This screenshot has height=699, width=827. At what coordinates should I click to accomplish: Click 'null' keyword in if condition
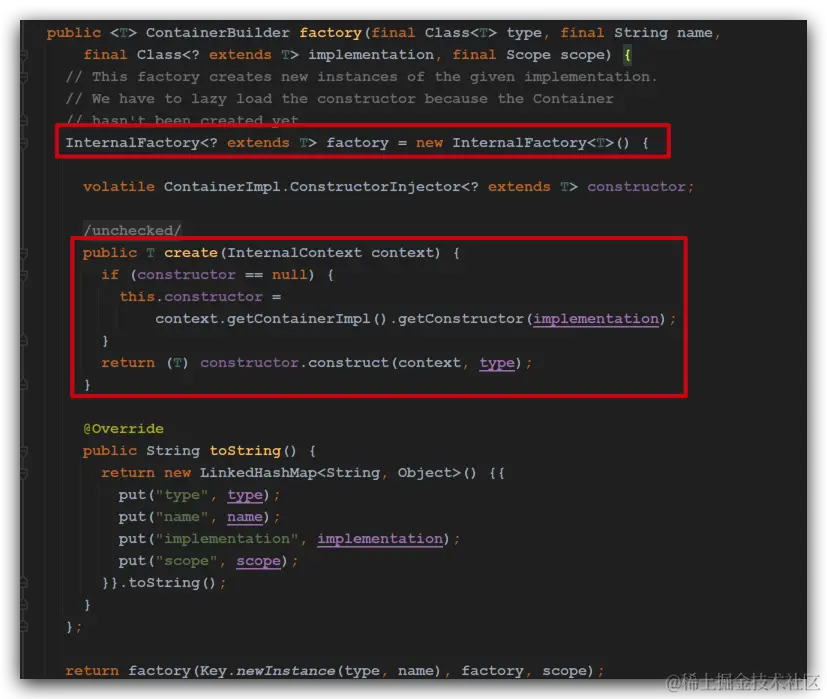coord(289,275)
